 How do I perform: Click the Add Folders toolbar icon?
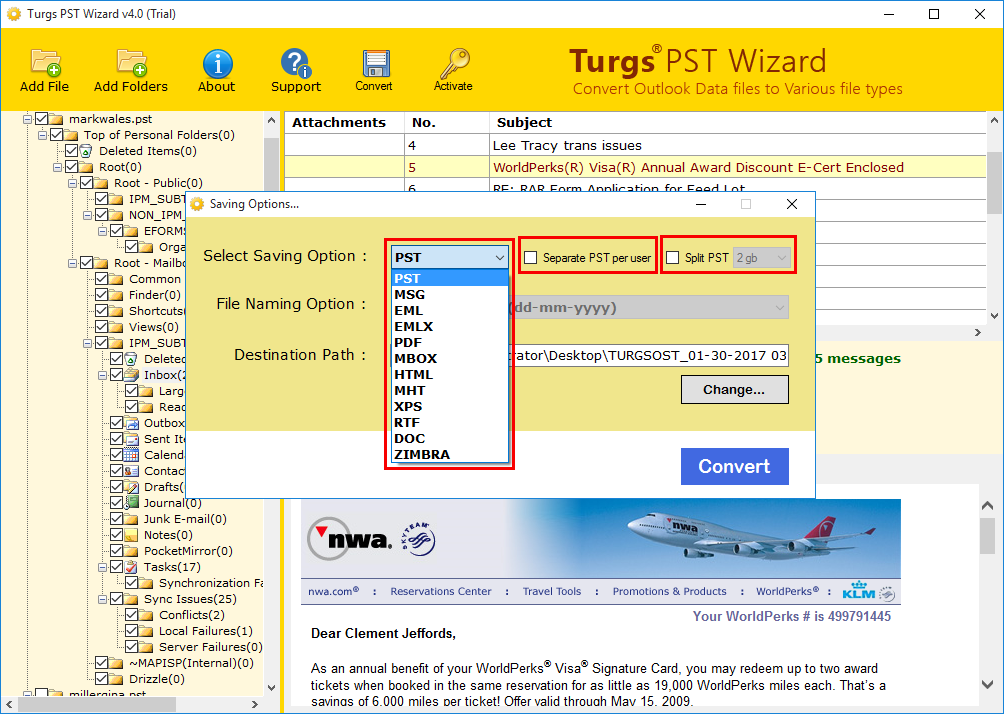[131, 63]
